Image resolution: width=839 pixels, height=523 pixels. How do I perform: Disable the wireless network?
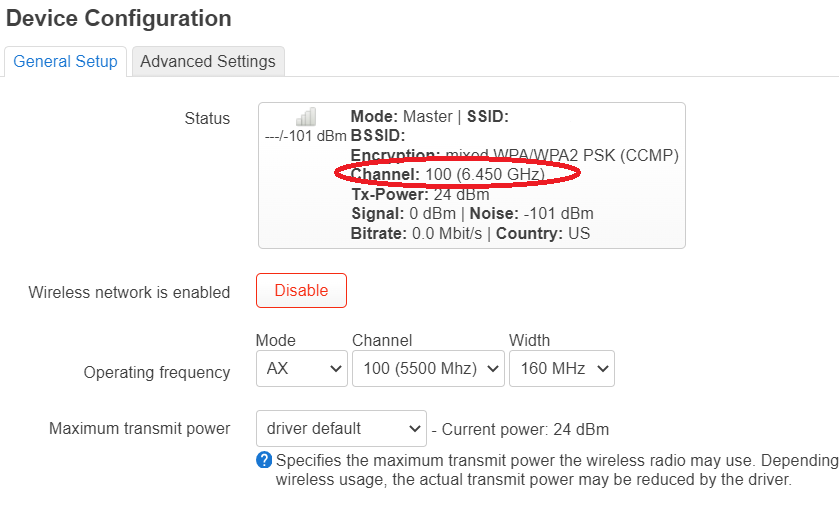click(x=301, y=290)
